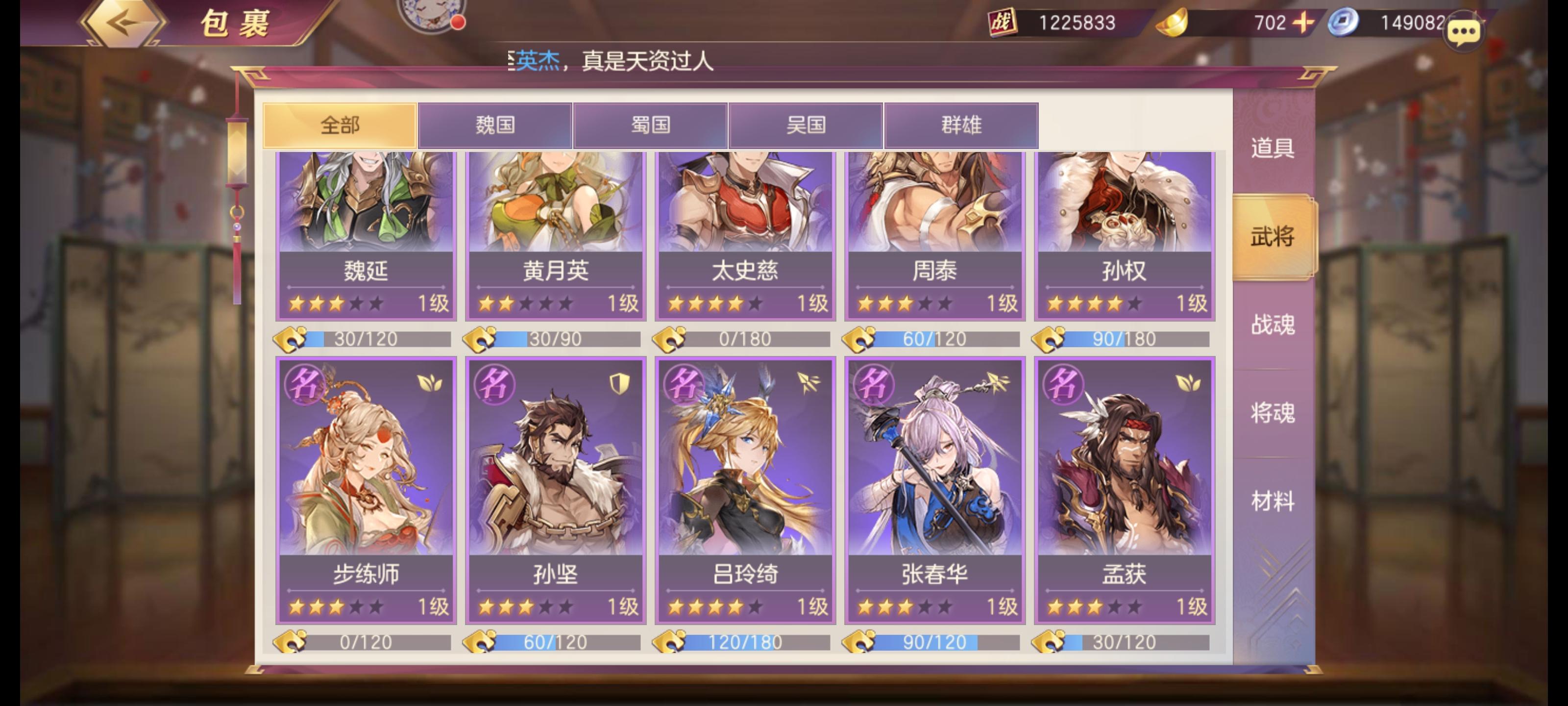Image resolution: width=1568 pixels, height=706 pixels.
Task: Click the shield icon on 孙坚 card
Action: pyautogui.click(x=619, y=383)
